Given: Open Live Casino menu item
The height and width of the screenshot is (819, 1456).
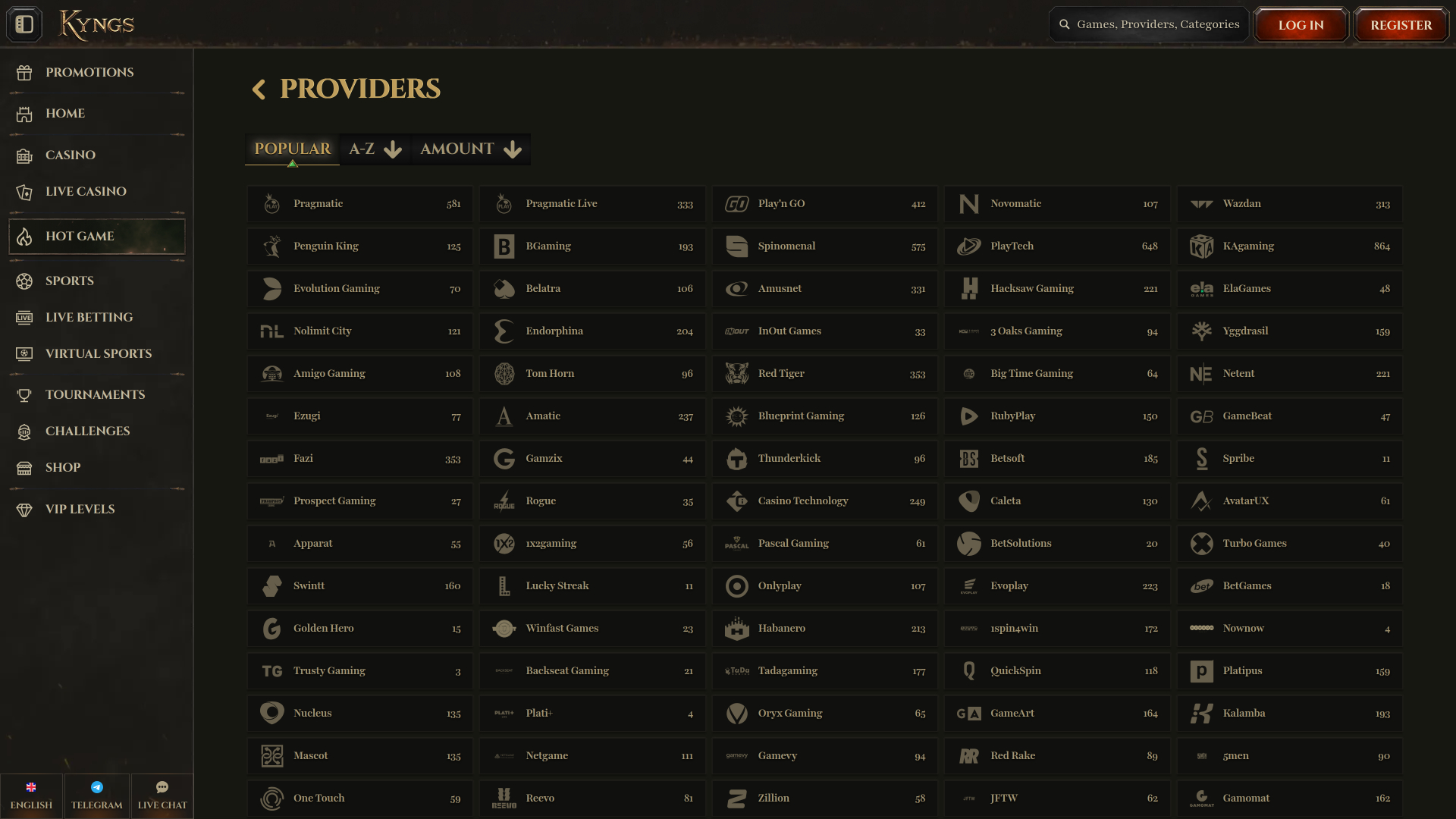Looking at the screenshot, I should click(x=86, y=192).
